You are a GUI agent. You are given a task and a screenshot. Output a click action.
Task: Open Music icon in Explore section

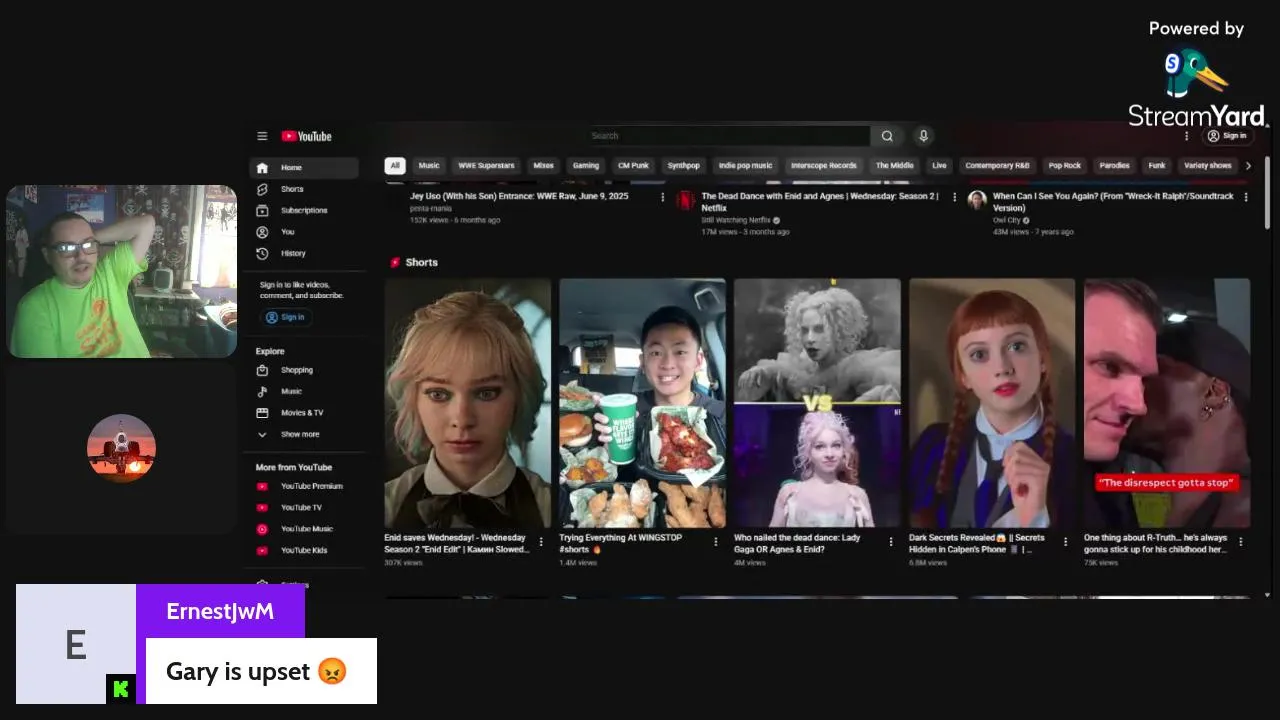(262, 391)
